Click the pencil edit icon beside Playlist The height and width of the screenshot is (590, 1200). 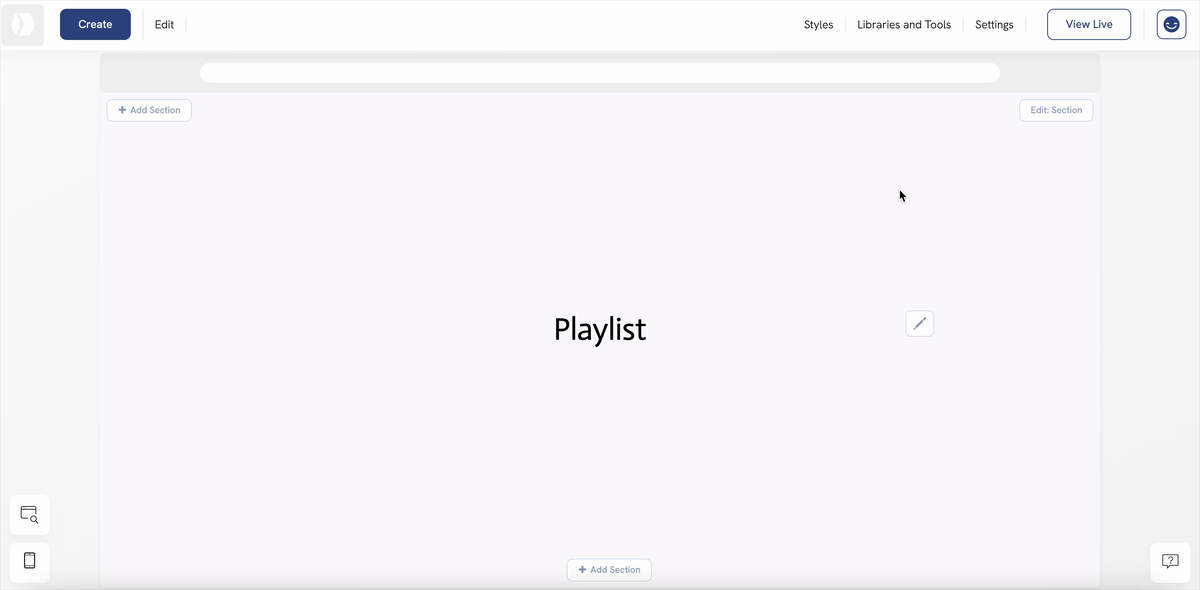pyautogui.click(x=919, y=323)
